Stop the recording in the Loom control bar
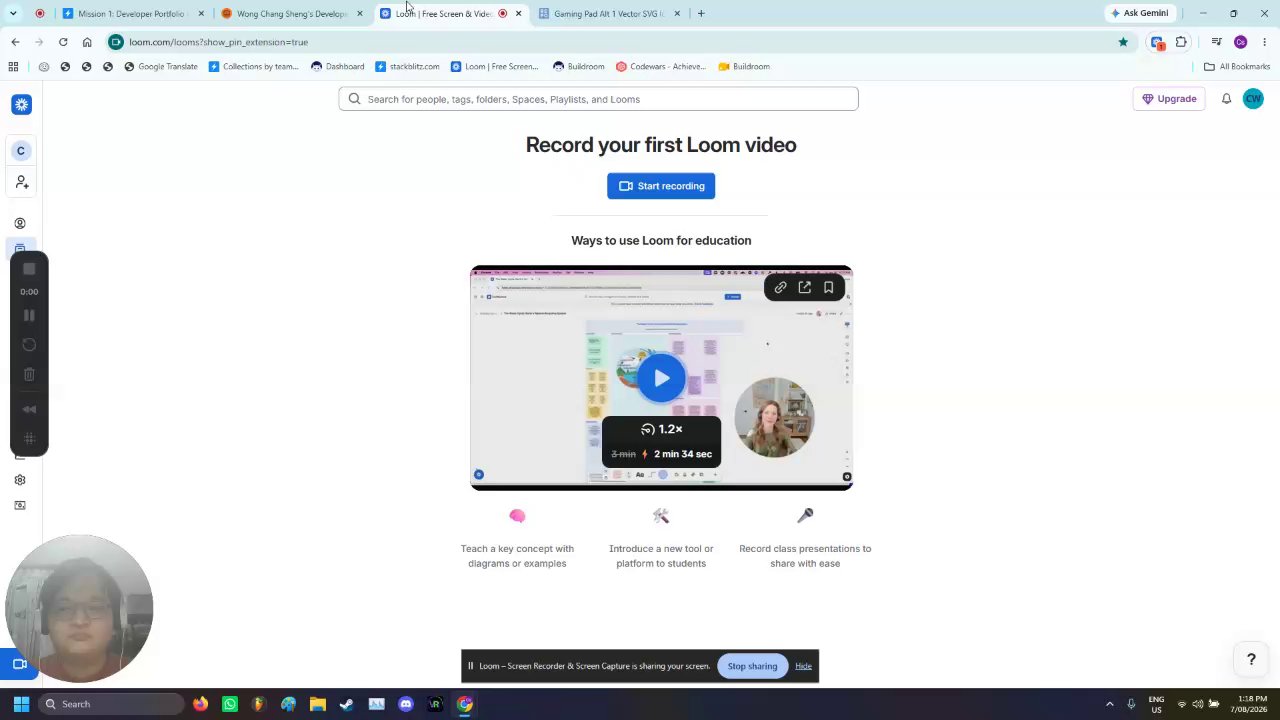 pos(29,269)
